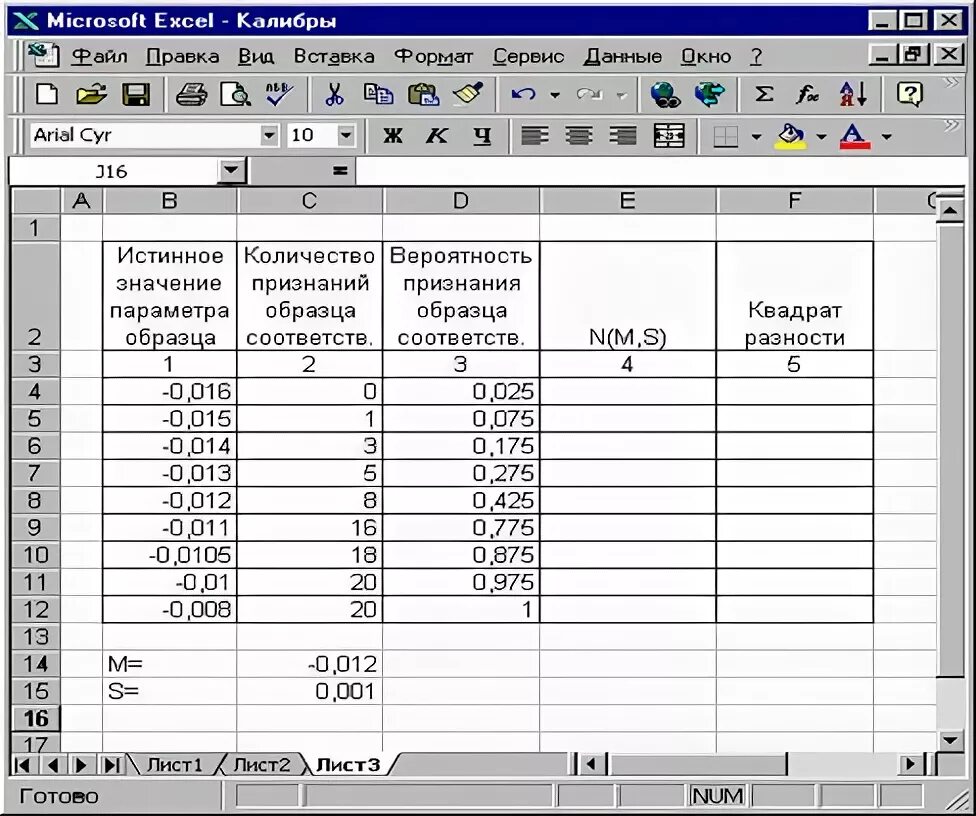This screenshot has height=816, width=976.
Task: Open the Файл menu
Action: [99, 56]
